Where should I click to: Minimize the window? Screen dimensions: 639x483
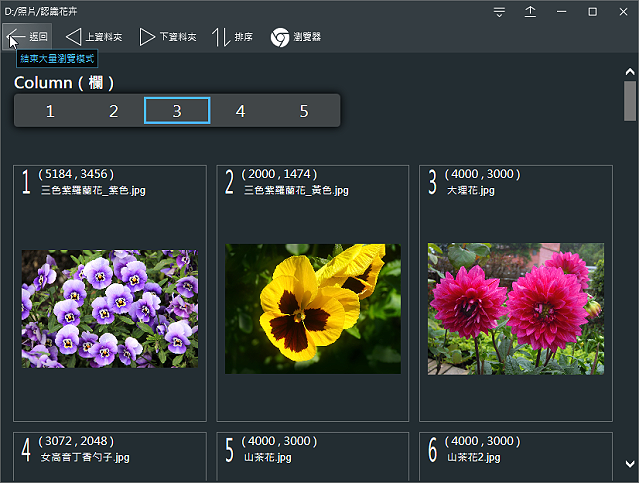[x=562, y=12]
